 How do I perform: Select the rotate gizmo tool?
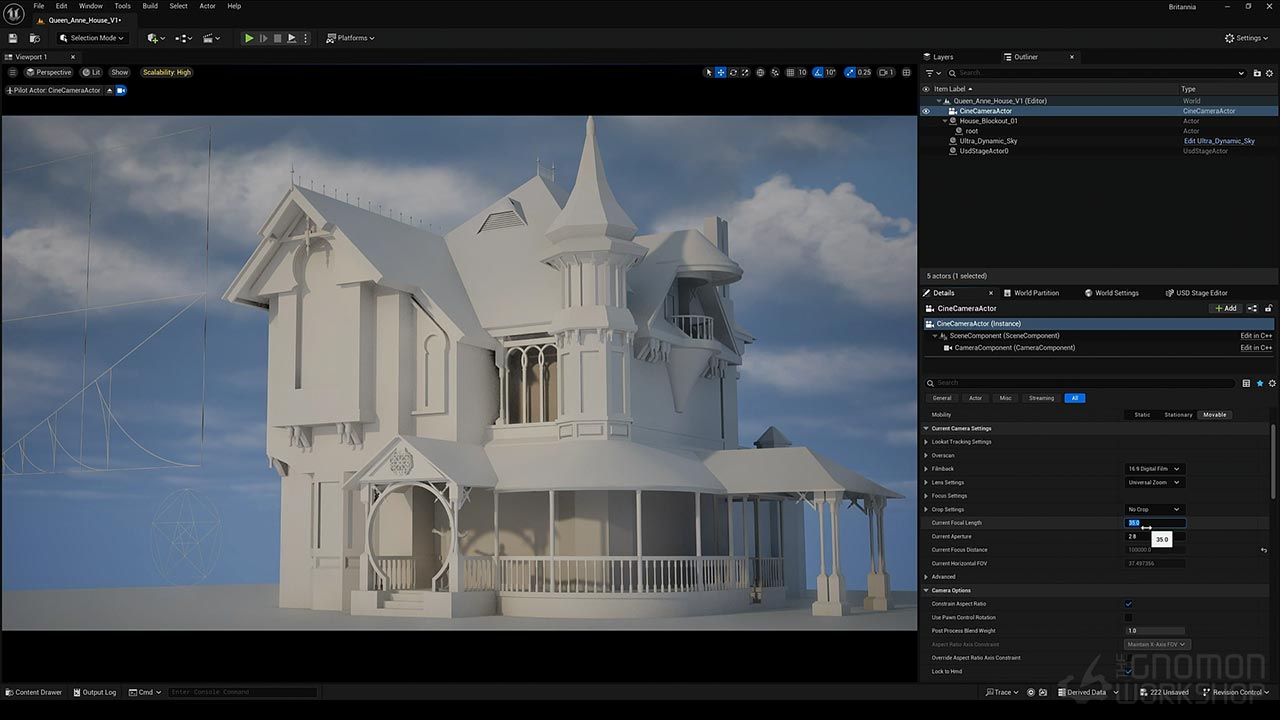click(733, 72)
